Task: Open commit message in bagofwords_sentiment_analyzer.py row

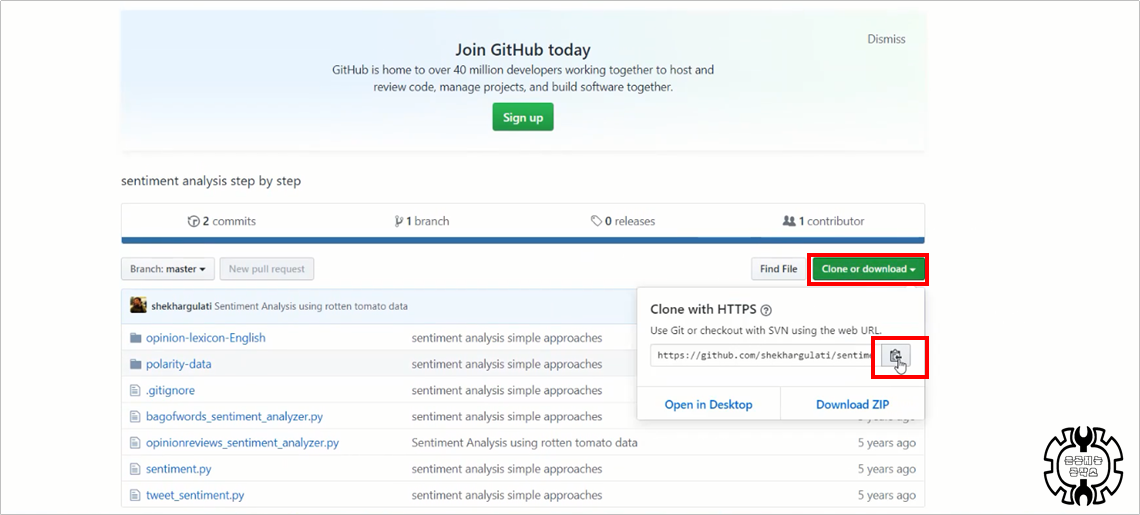Action: click(x=507, y=417)
